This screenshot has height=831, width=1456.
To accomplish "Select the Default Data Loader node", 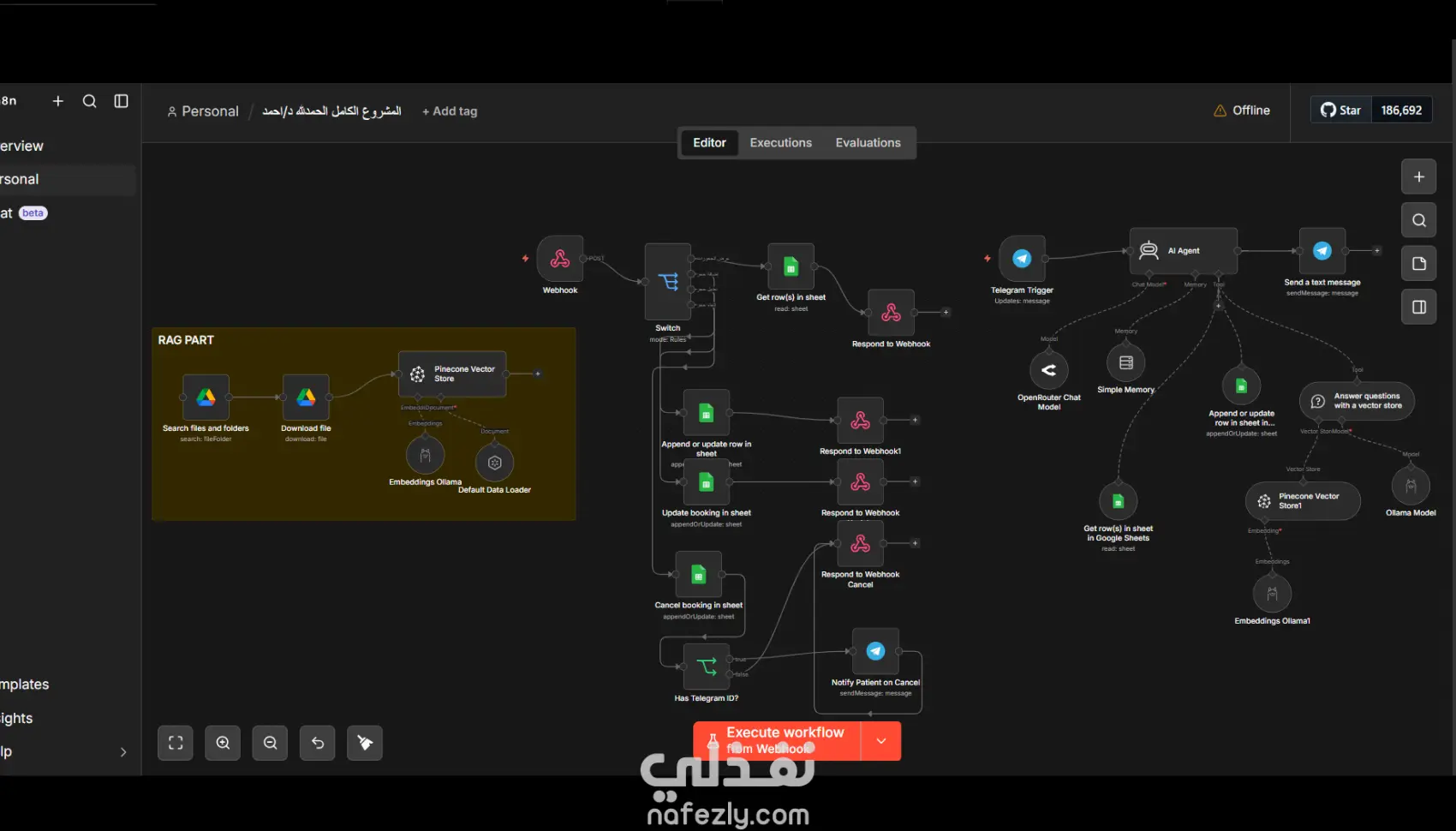I will 494,463.
